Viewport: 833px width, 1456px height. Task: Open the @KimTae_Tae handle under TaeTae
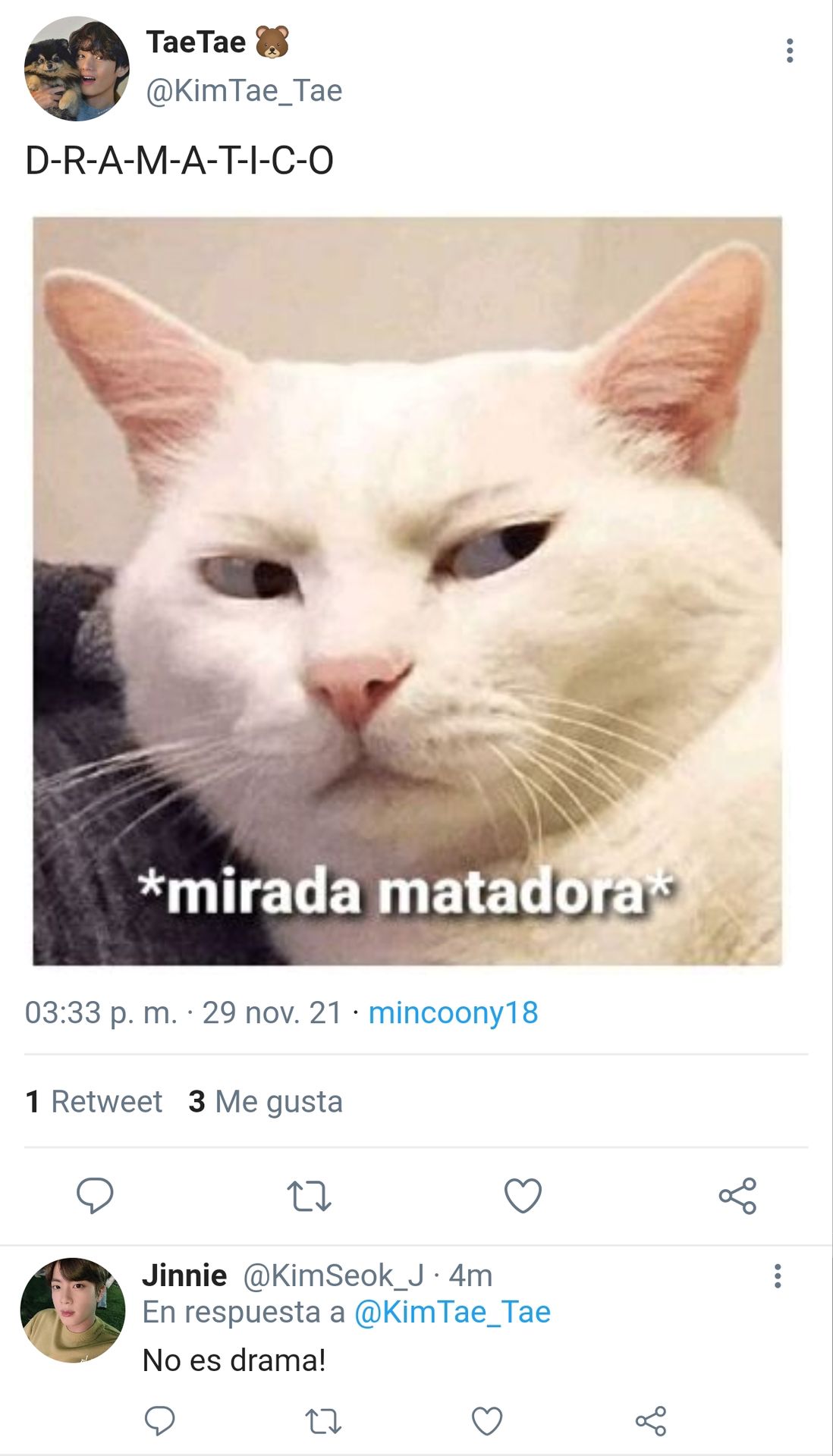pyautogui.click(x=244, y=90)
